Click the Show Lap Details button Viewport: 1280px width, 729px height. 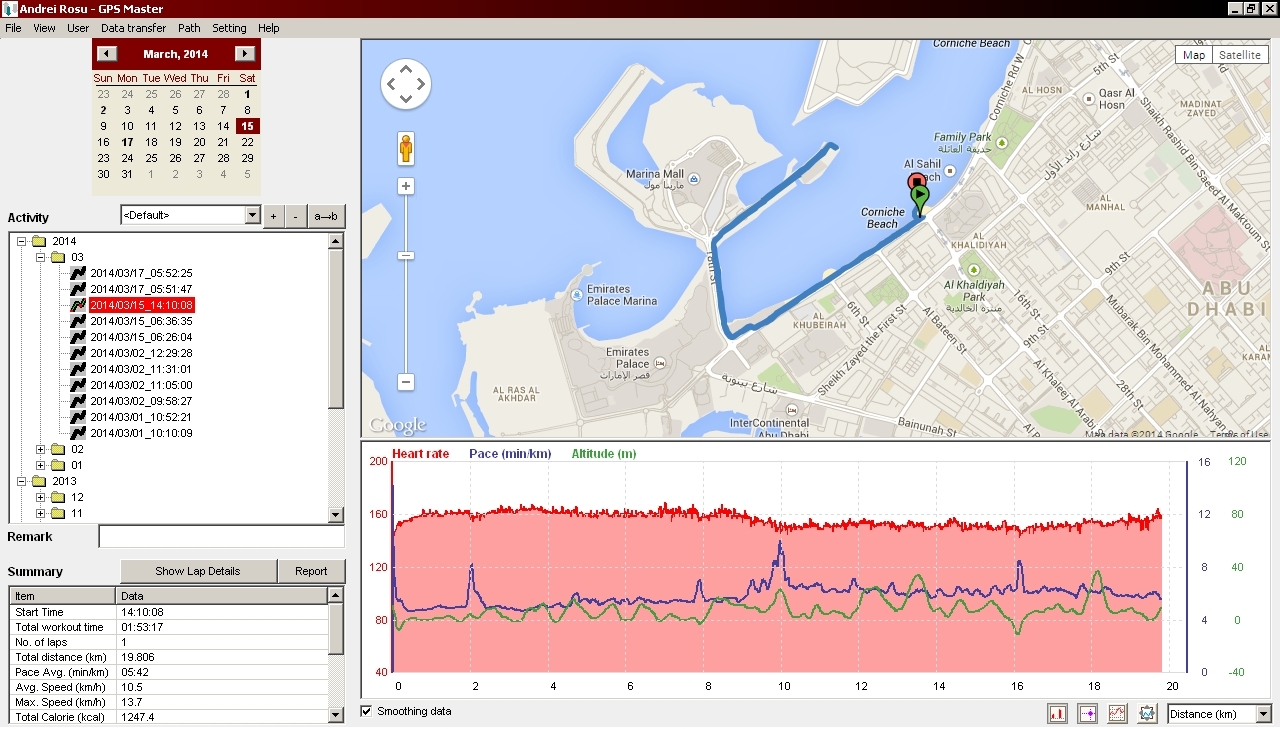(197, 571)
